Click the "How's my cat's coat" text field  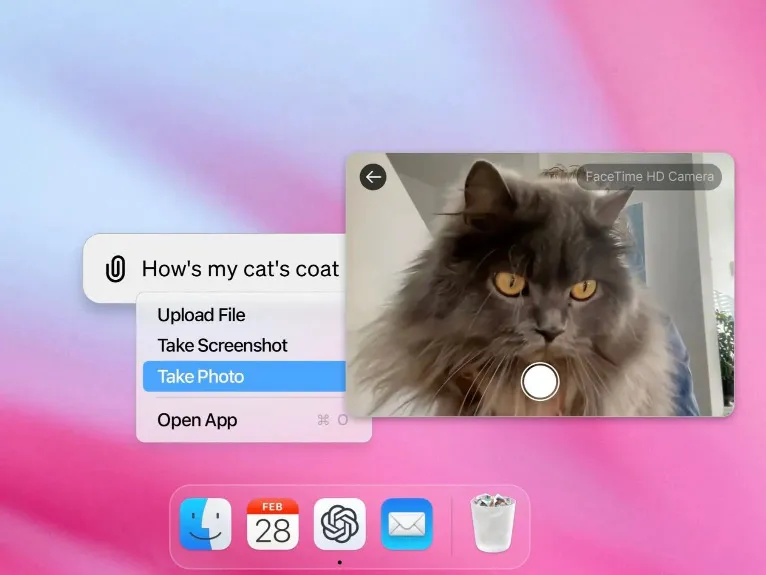(x=240, y=269)
